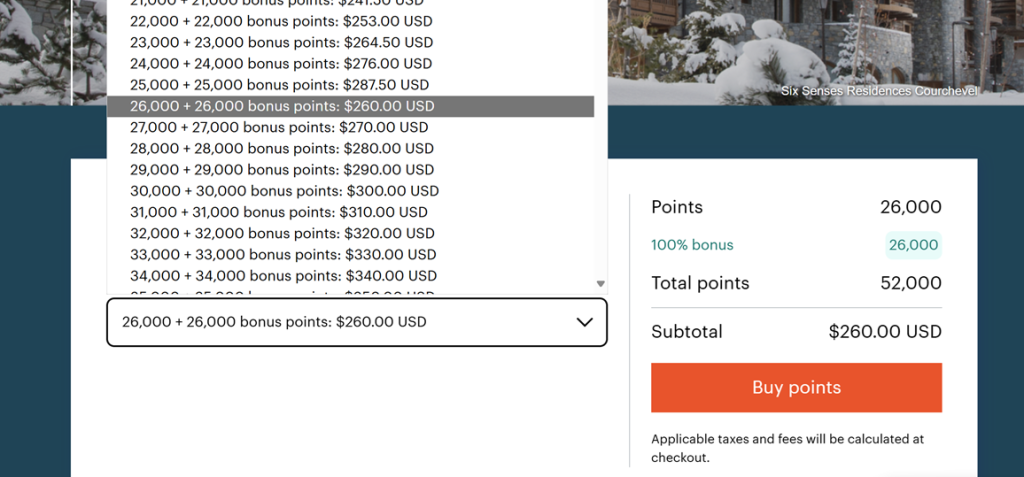Click the Six Senses Residences Courchevel caption

click(879, 91)
